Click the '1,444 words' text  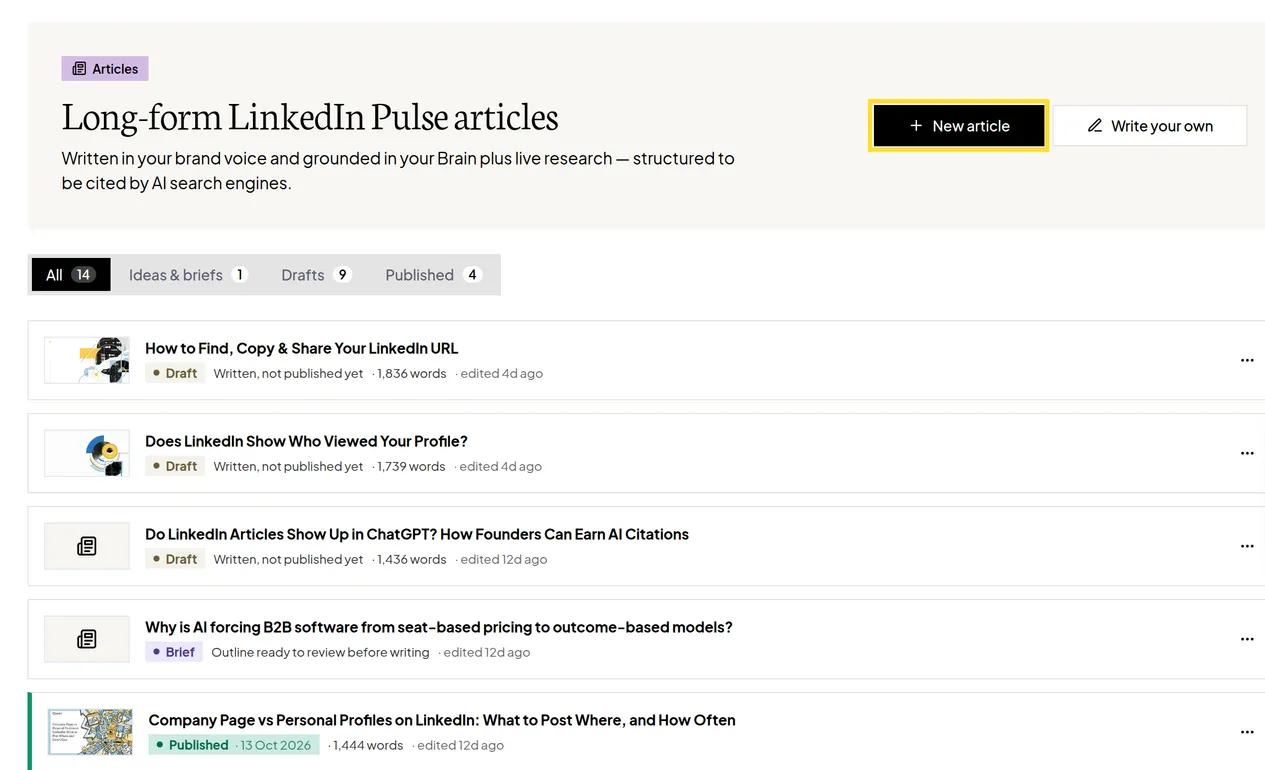pos(368,745)
